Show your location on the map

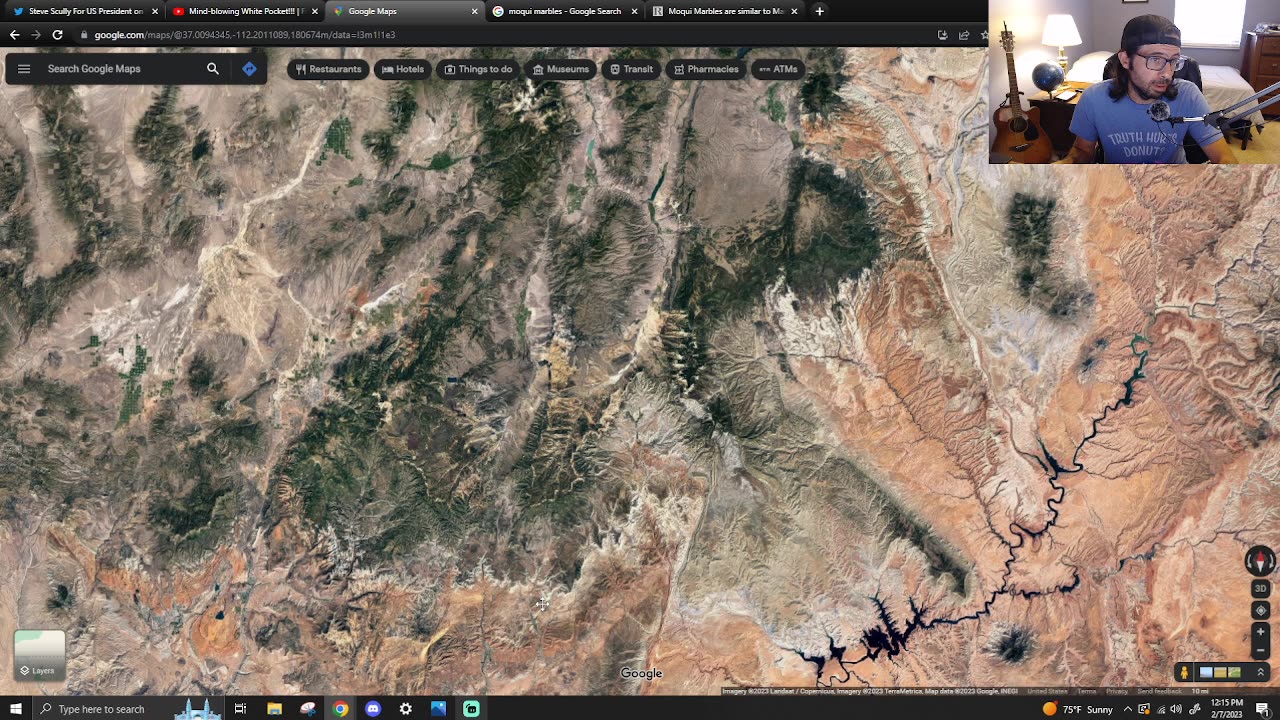(1260, 611)
